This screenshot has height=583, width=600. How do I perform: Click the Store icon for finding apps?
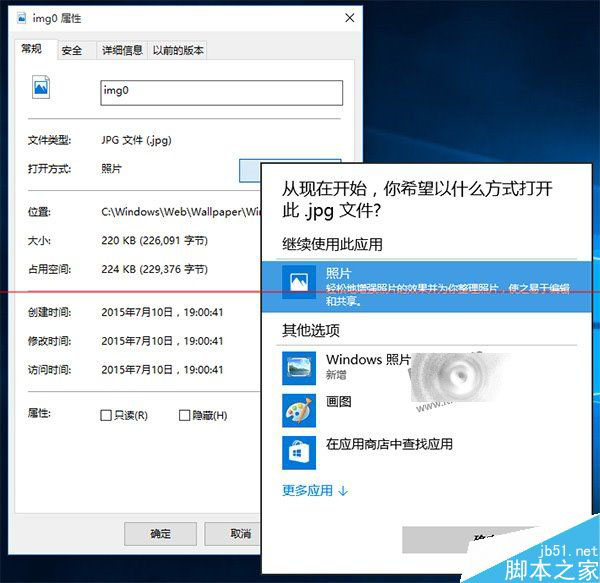coord(299,453)
